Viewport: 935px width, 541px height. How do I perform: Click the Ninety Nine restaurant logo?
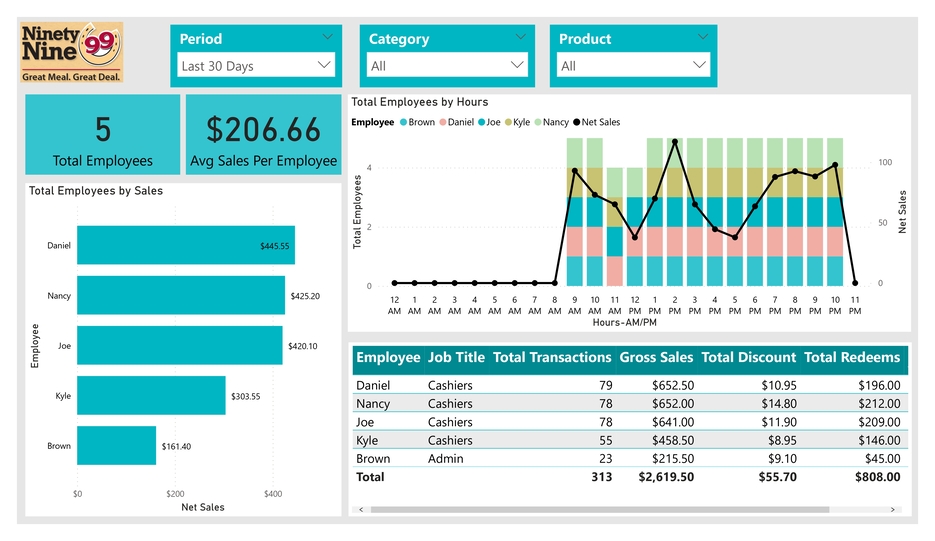click(72, 53)
